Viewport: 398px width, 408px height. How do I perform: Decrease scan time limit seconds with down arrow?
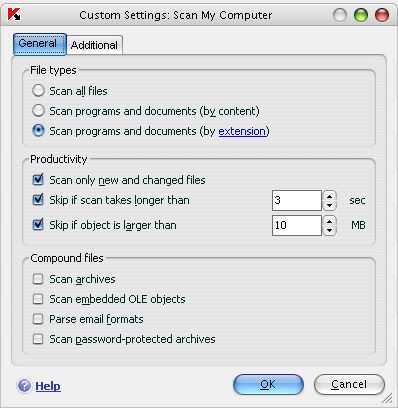tap(329, 205)
